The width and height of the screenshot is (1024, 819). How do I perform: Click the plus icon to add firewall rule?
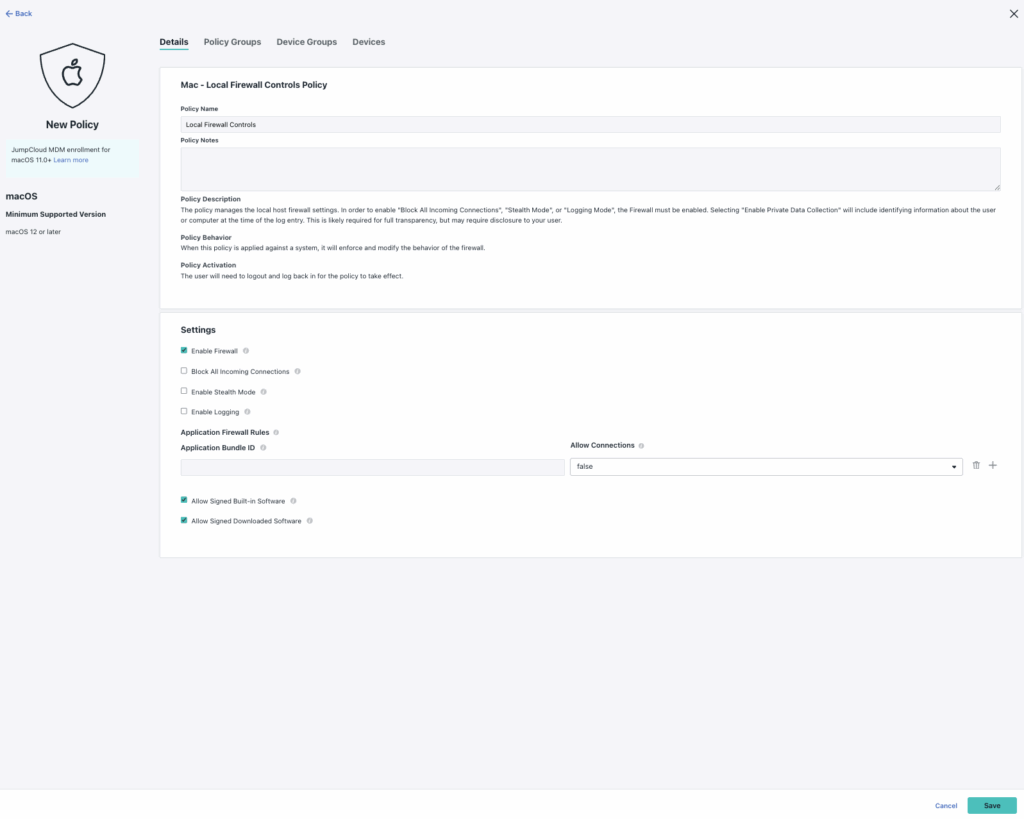993,466
